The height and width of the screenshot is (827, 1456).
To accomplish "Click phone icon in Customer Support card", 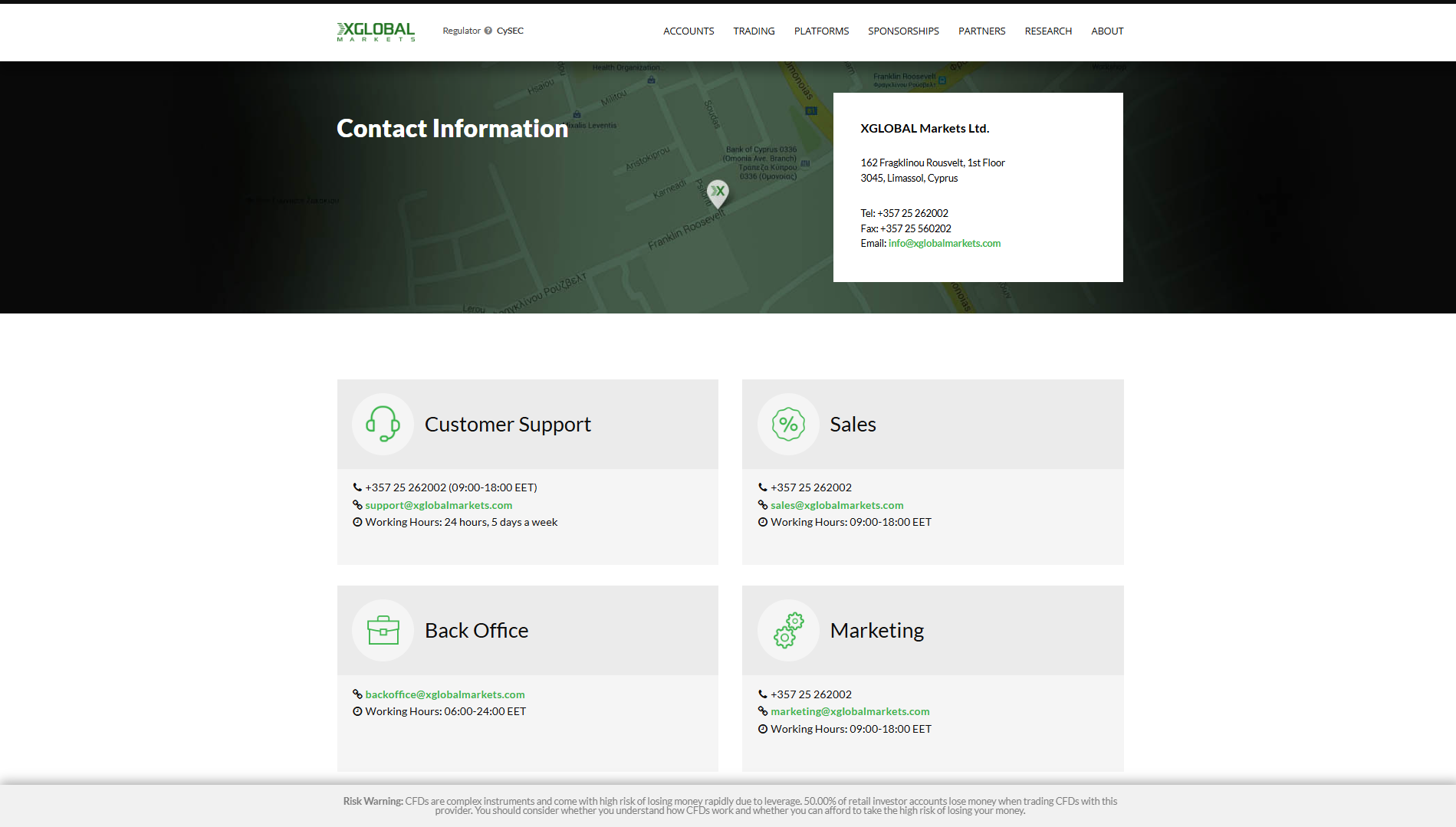I will tap(357, 487).
